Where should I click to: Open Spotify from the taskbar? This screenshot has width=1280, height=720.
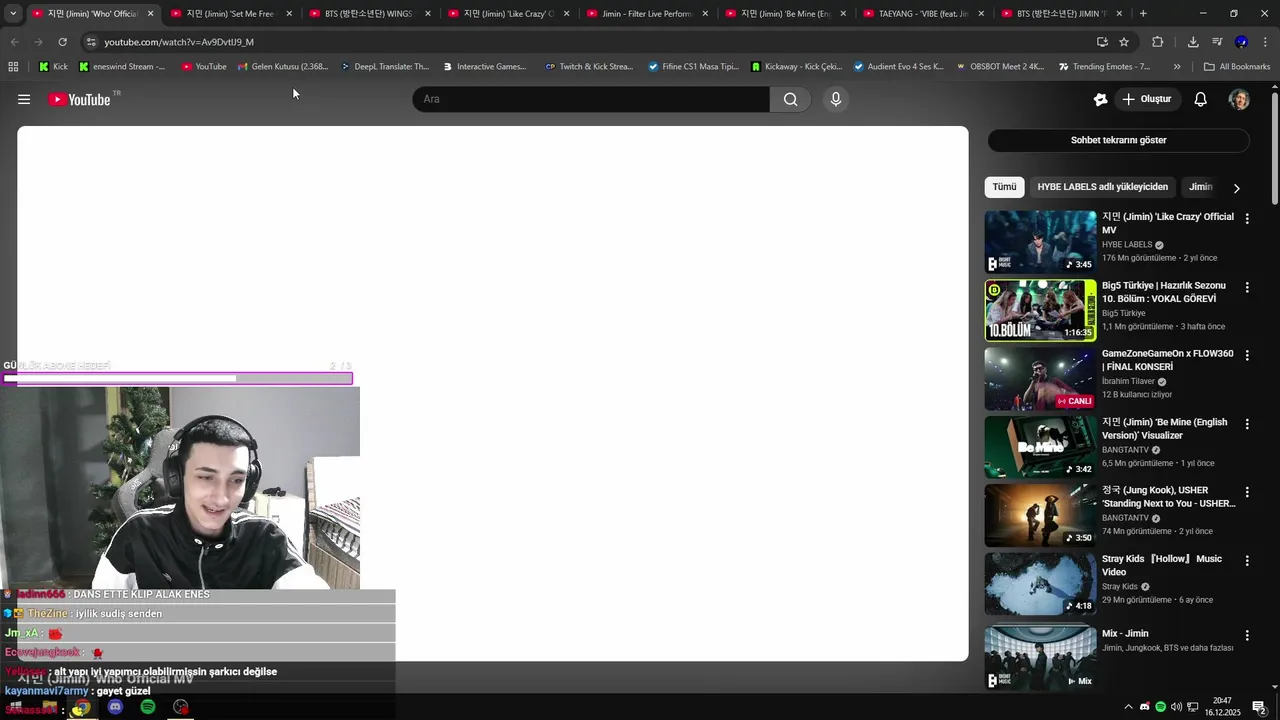[x=148, y=707]
